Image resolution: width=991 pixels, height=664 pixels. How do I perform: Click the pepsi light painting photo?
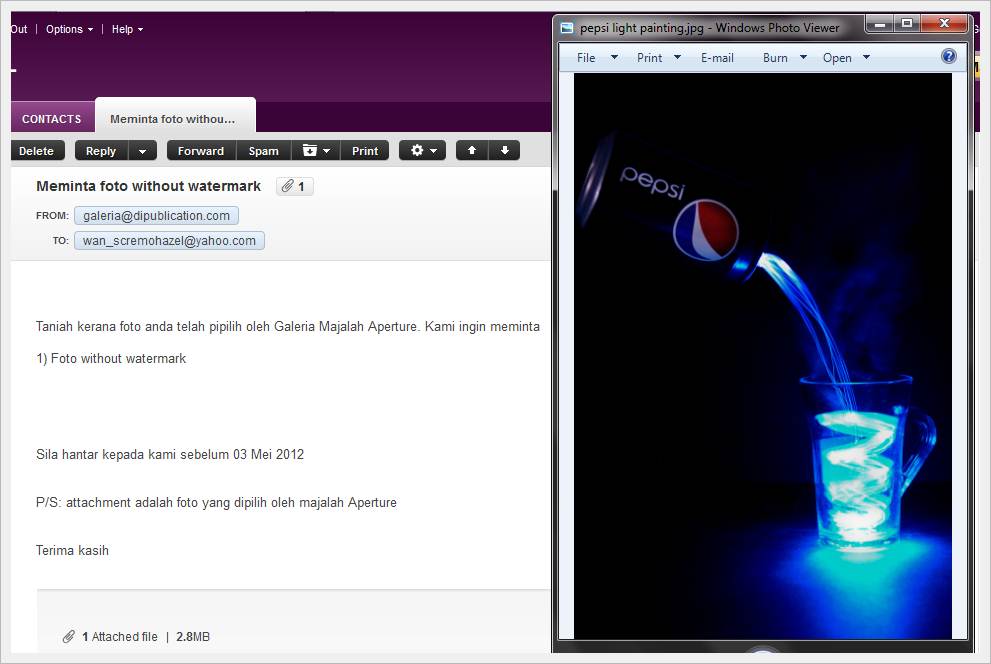[763, 356]
